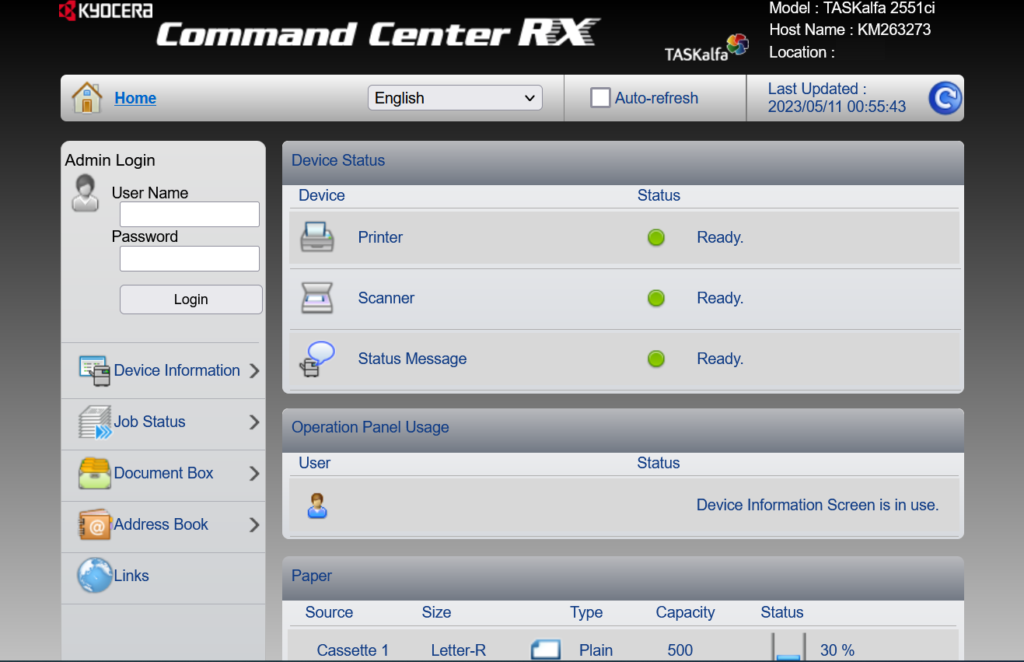
Task: Click the Links globe icon
Action: point(94,576)
